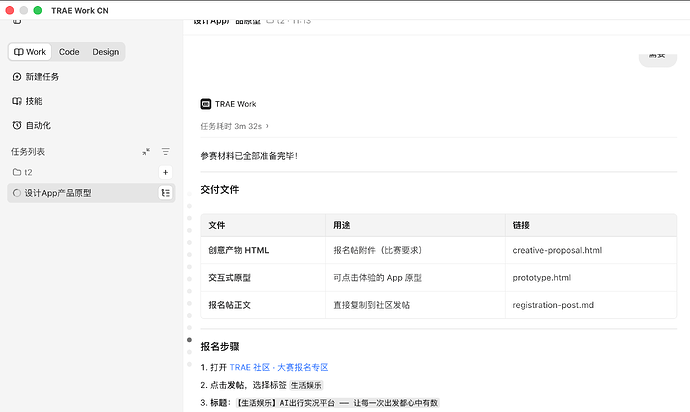Click the t2 folder icon
The height and width of the screenshot is (412, 690).
pyautogui.click(x=17, y=172)
